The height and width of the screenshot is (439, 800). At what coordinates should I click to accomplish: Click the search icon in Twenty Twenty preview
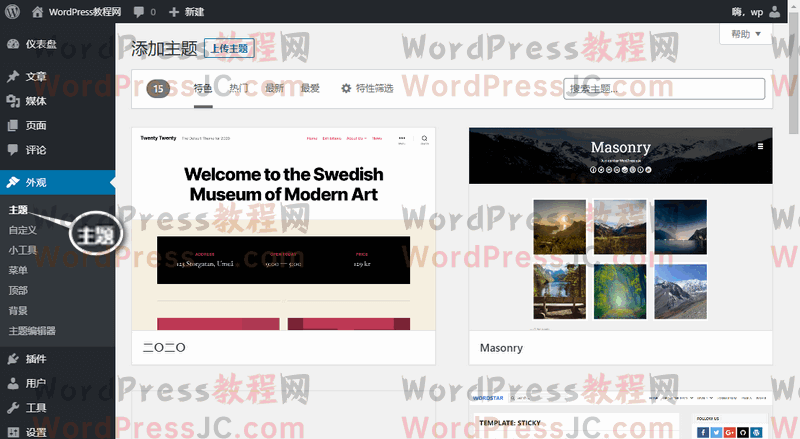(x=424, y=138)
